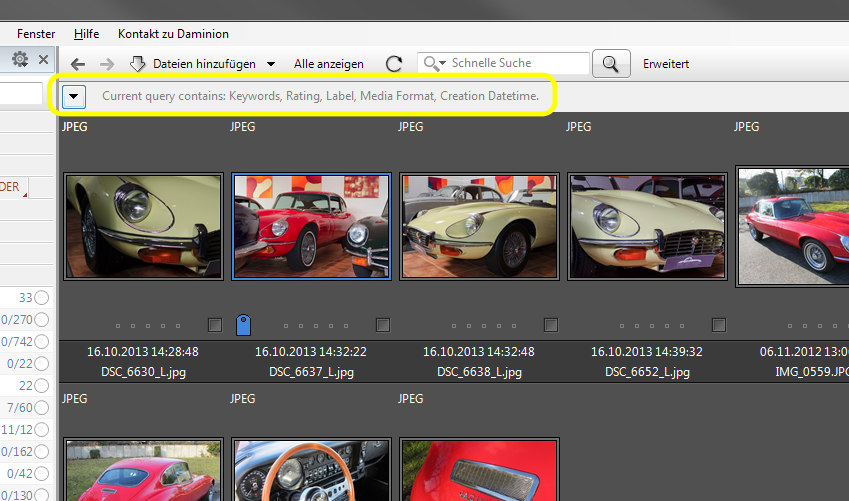Click the Dateien hinzufügen hand icon

[x=138, y=64]
